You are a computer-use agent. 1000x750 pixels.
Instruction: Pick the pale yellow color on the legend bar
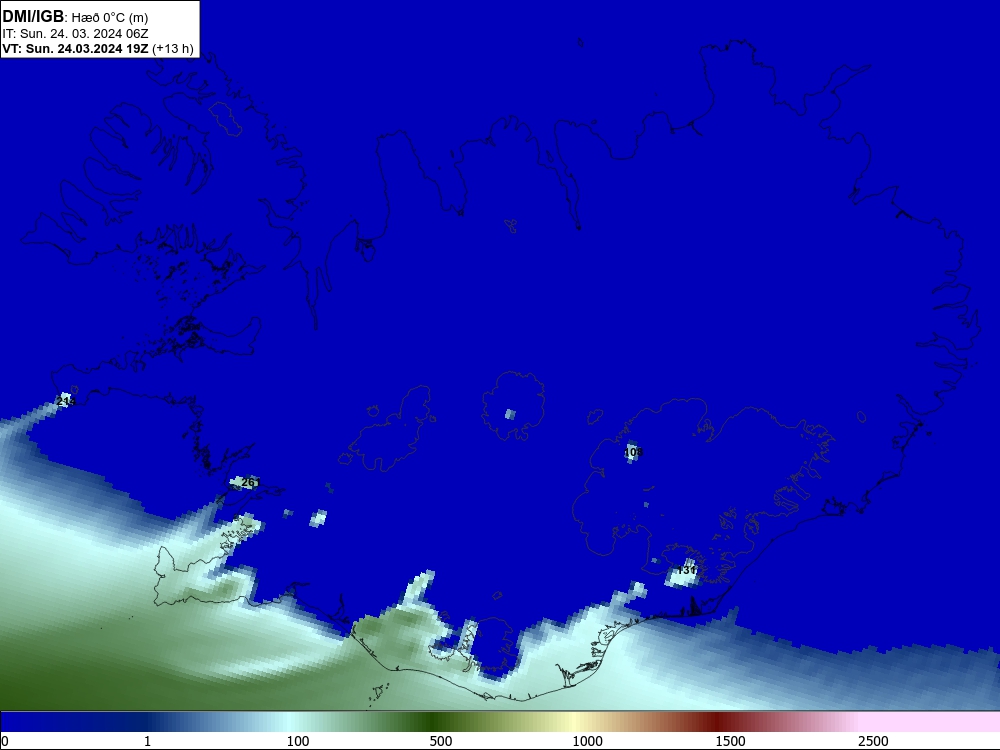point(574,722)
